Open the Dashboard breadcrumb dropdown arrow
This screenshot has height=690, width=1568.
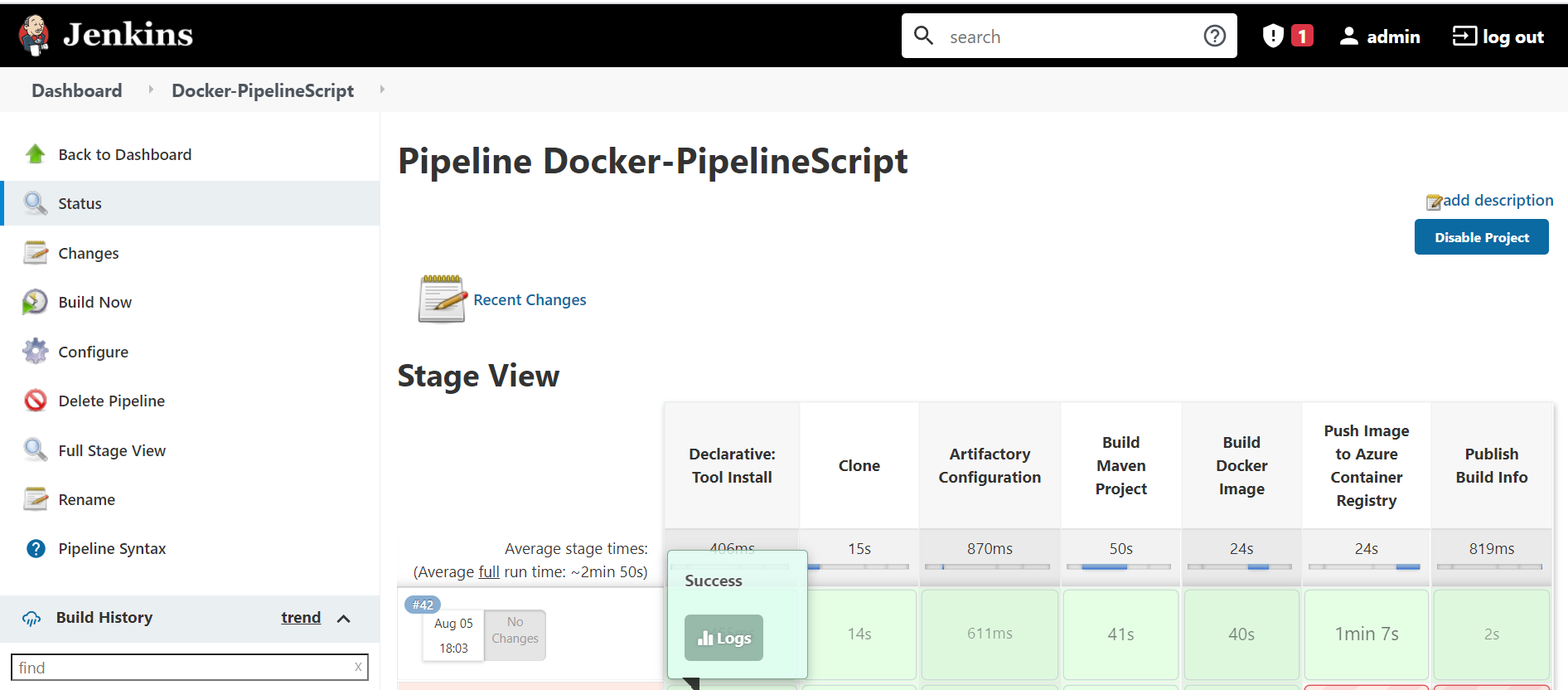150,90
